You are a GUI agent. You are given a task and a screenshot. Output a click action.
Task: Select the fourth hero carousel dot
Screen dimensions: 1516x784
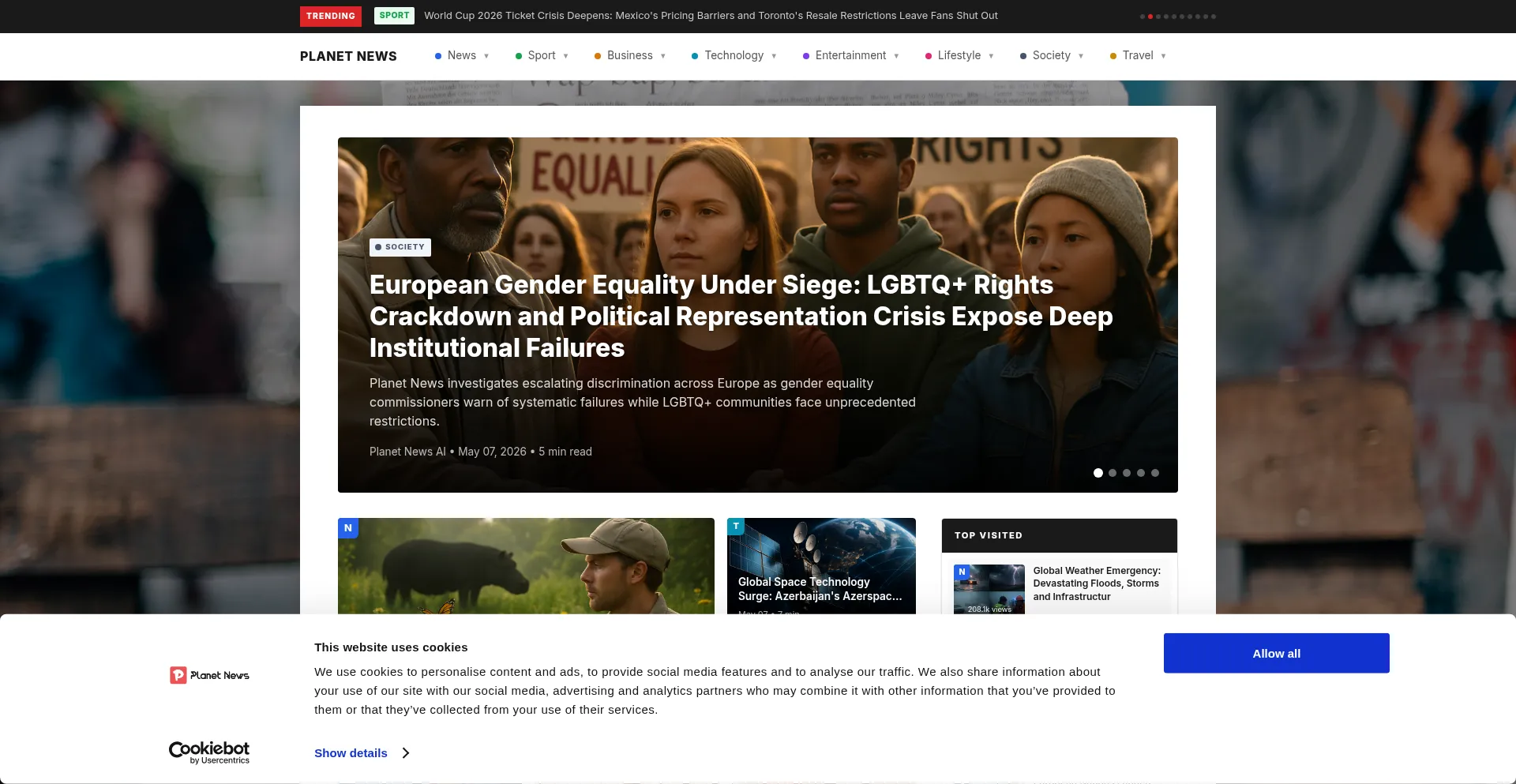point(1141,473)
